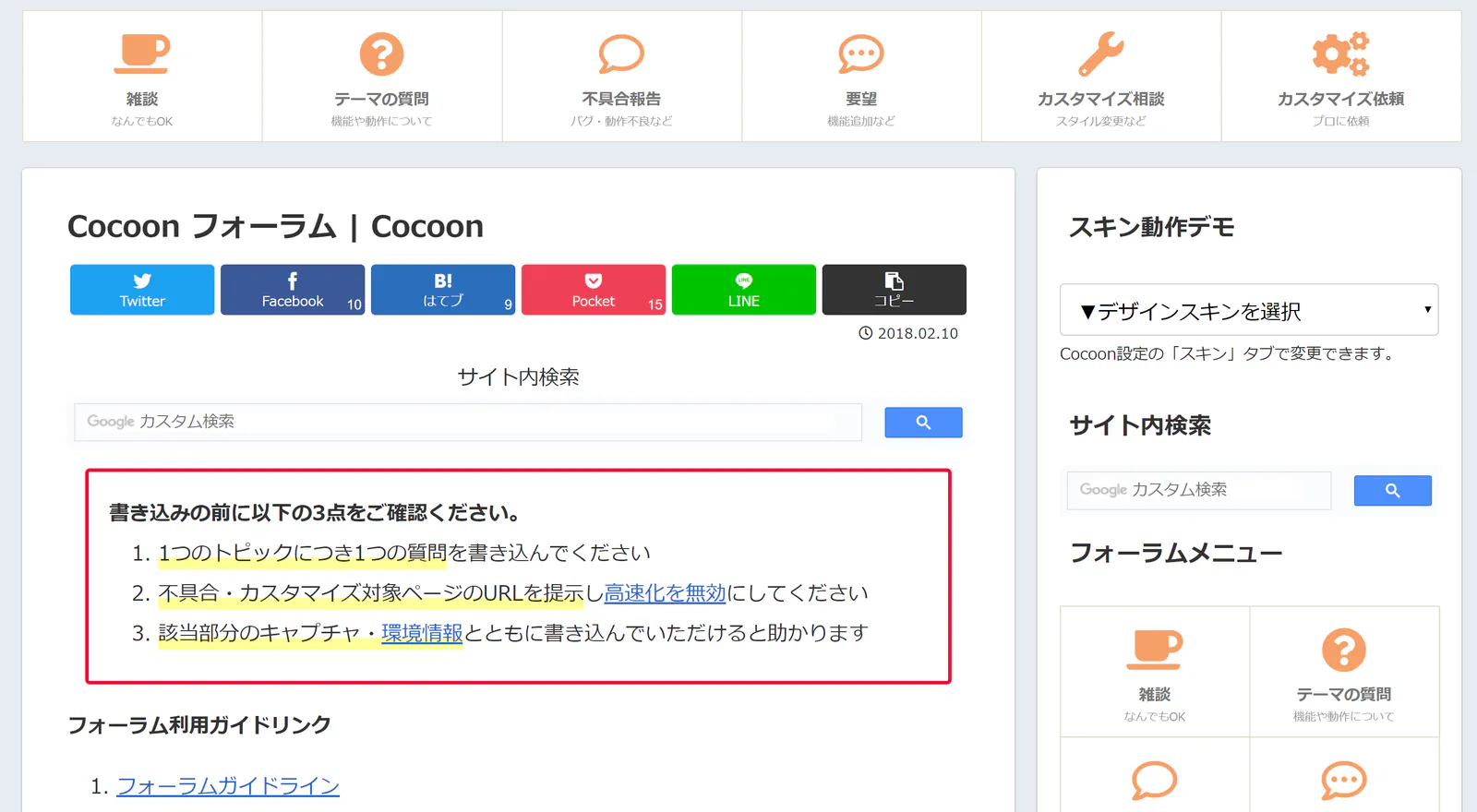The image size is (1477, 812).
Task: Open the sidebar 雑談 coffee cup icon
Action: 1155,650
